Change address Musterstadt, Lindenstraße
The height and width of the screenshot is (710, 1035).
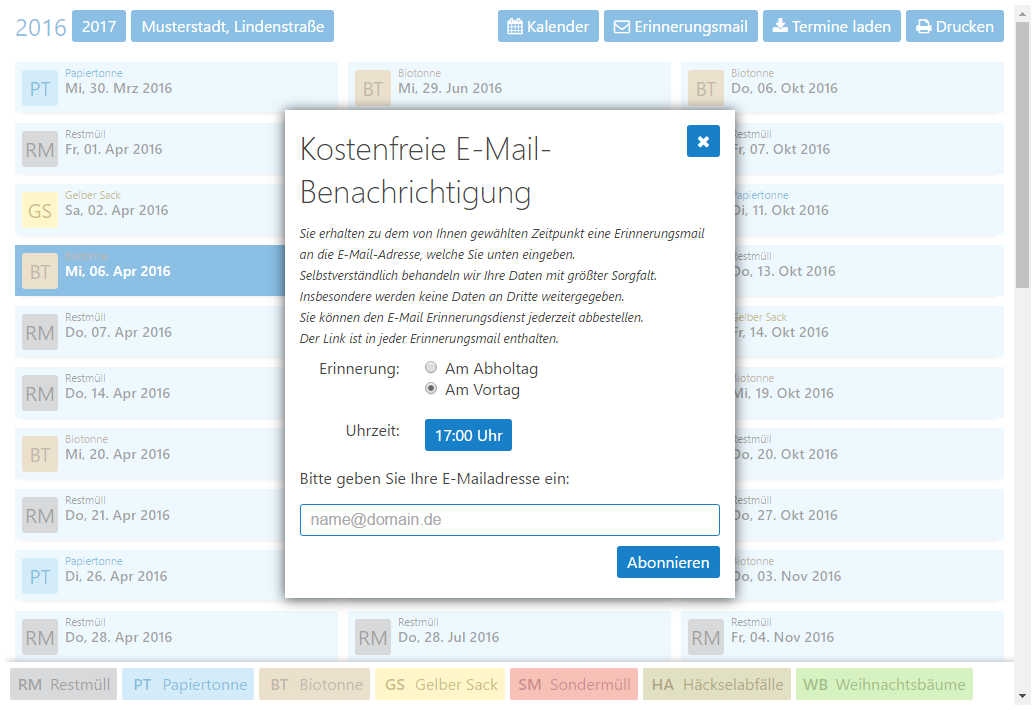[232, 27]
